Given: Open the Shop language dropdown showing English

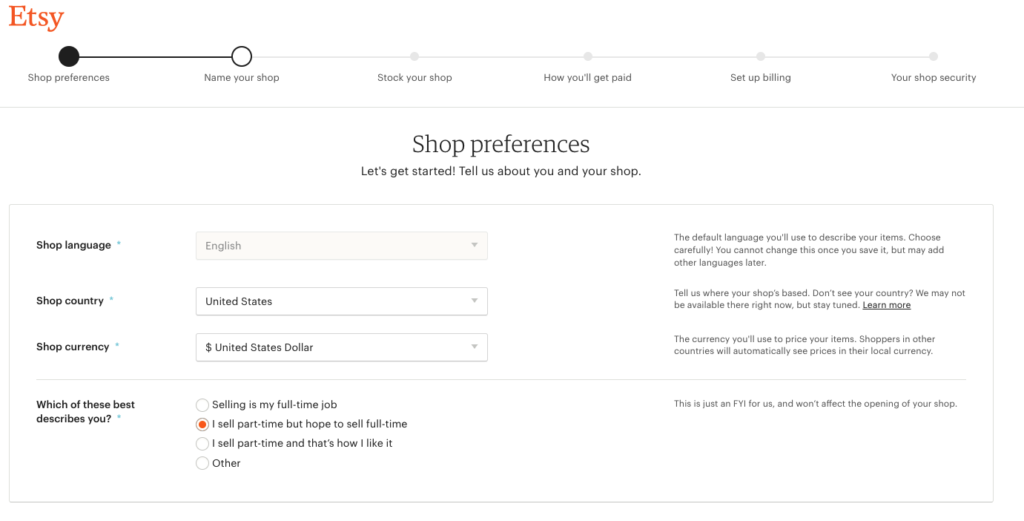Looking at the screenshot, I should click(x=342, y=245).
